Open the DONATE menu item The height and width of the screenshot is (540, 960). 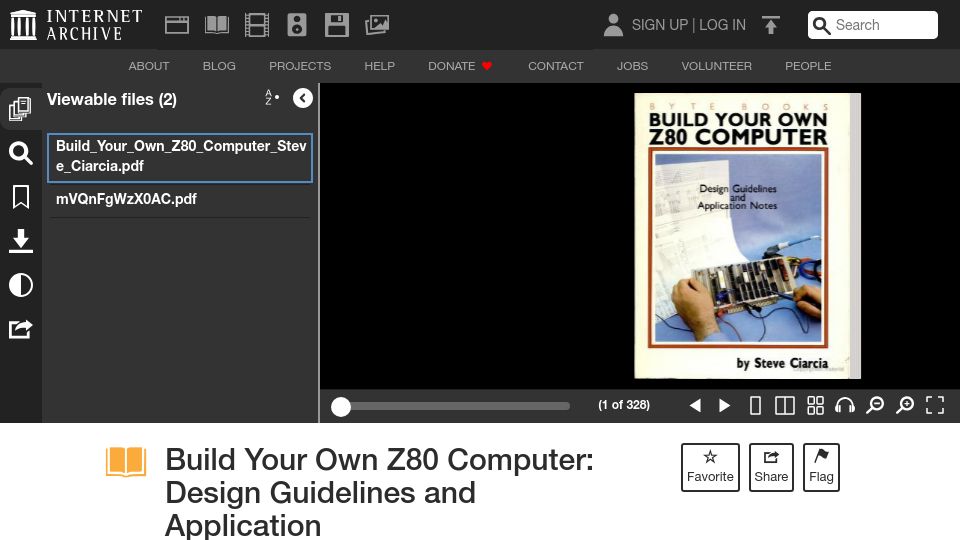(x=460, y=66)
